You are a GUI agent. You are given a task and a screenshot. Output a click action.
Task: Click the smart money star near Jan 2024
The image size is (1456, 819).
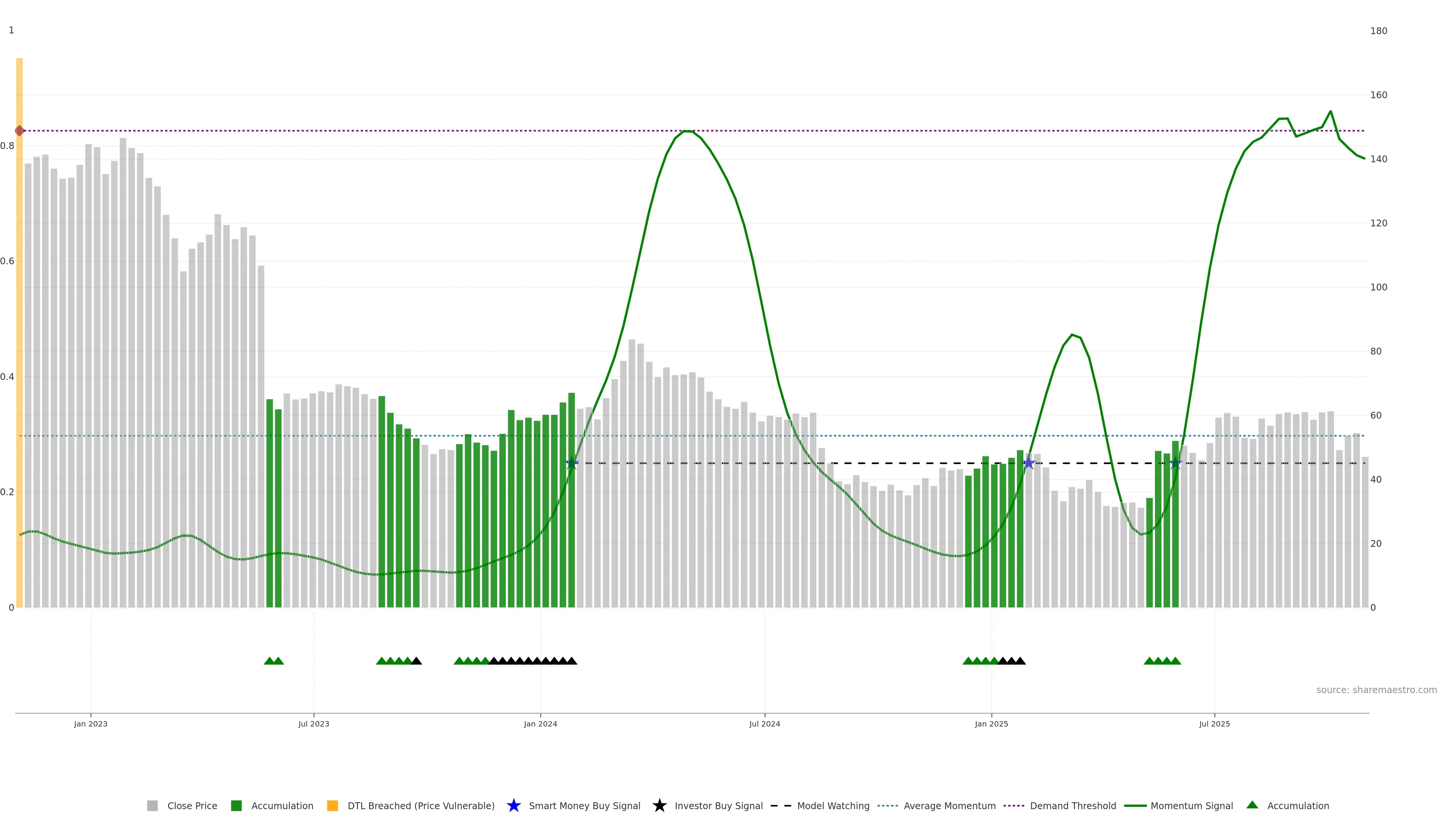571,463
